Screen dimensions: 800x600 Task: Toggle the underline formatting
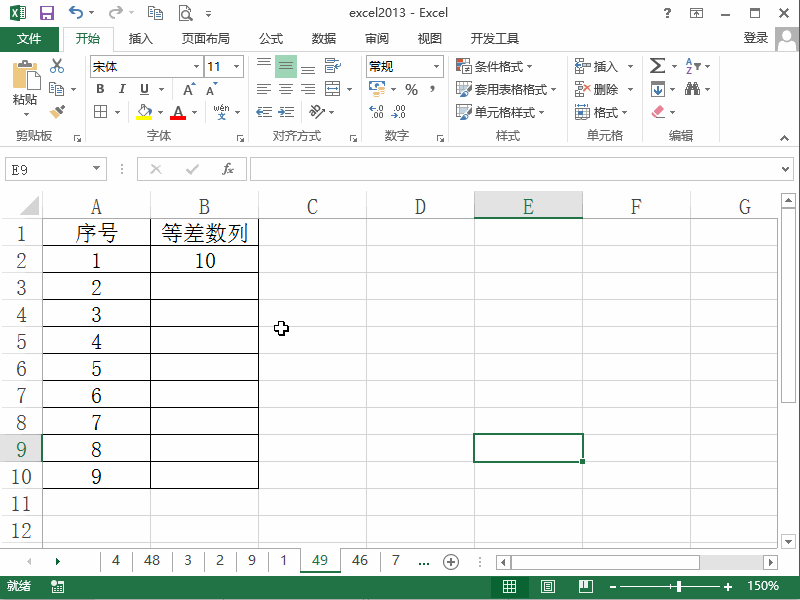(x=143, y=88)
